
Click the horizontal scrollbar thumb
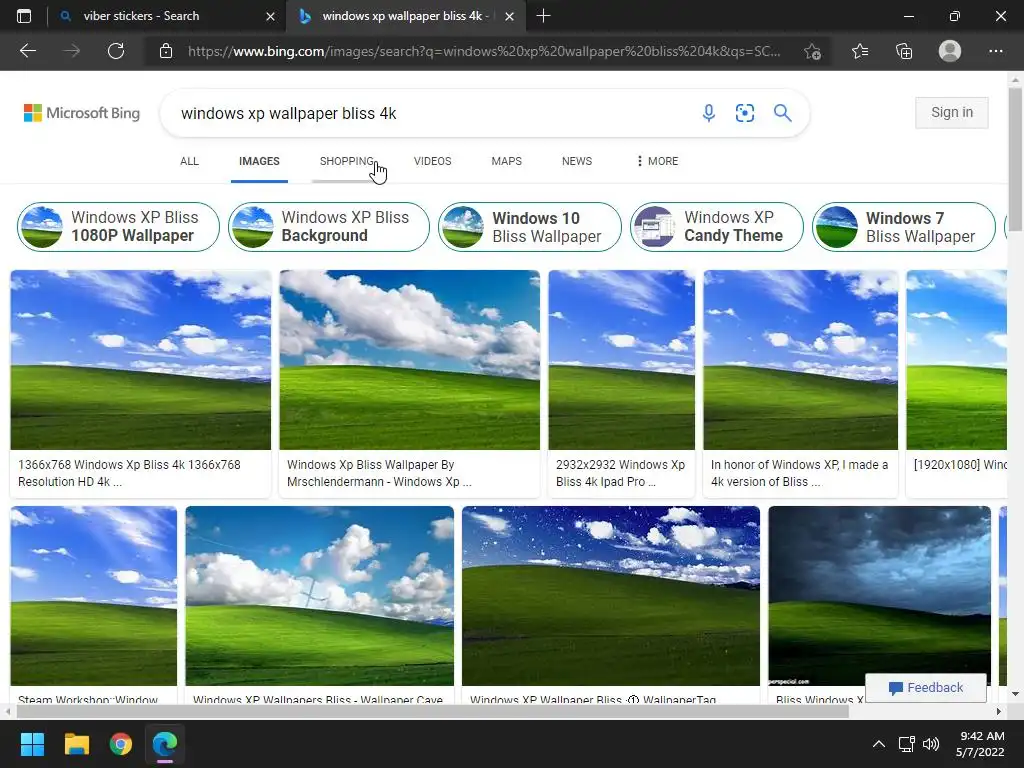pos(432,711)
